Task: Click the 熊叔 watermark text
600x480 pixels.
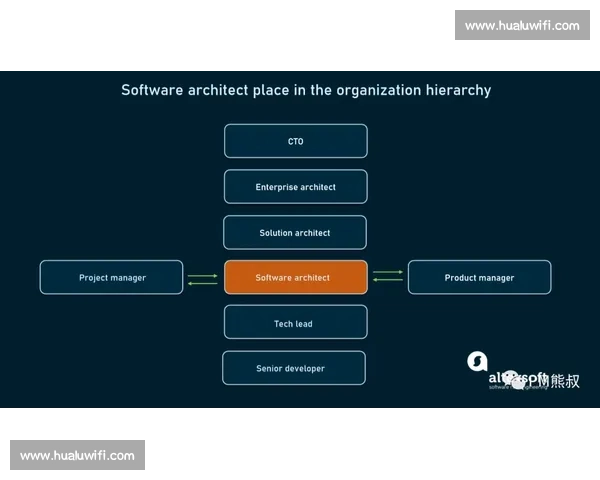Action: click(562, 380)
